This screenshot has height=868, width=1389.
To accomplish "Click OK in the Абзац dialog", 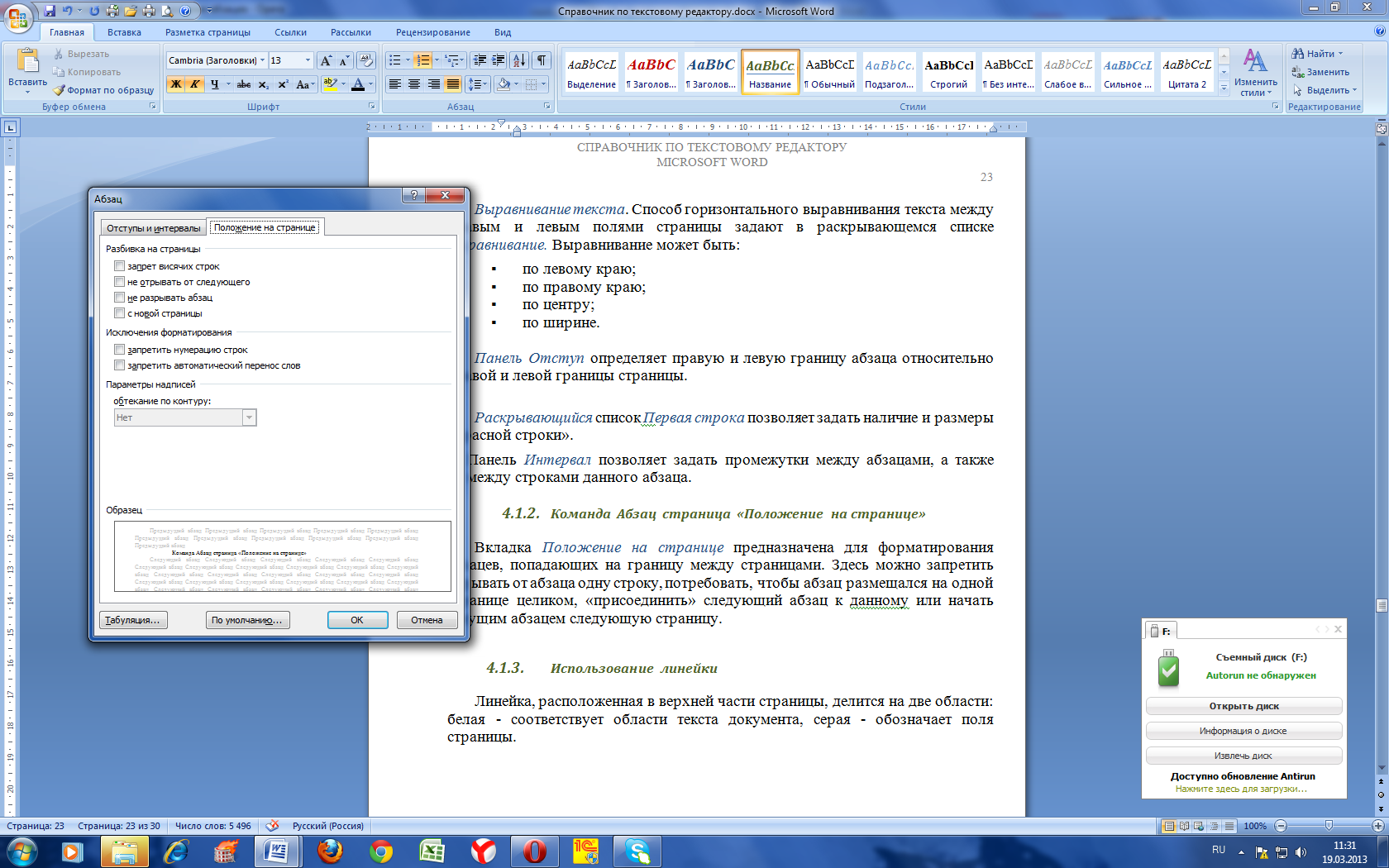I will point(357,620).
